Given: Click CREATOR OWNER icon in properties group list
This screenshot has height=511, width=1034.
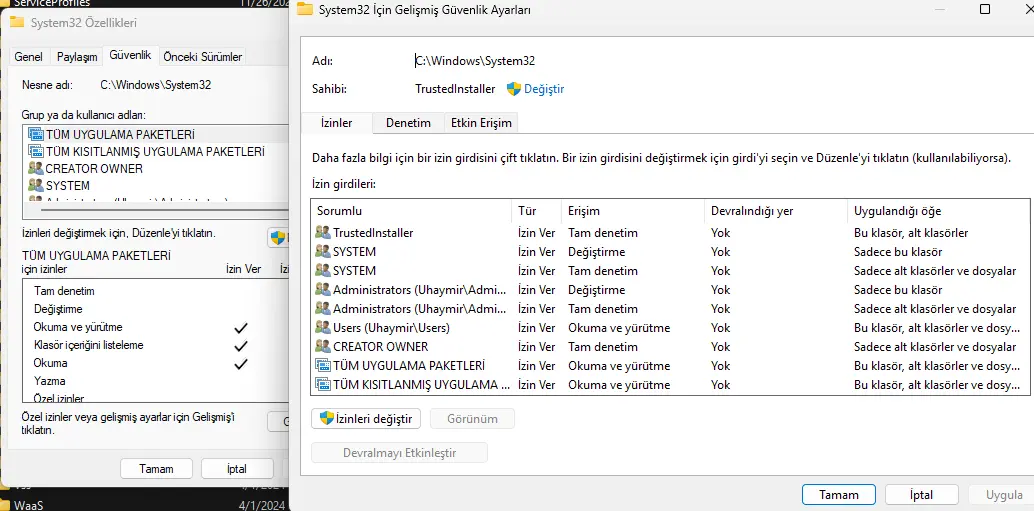Looking at the screenshot, I should [36, 168].
